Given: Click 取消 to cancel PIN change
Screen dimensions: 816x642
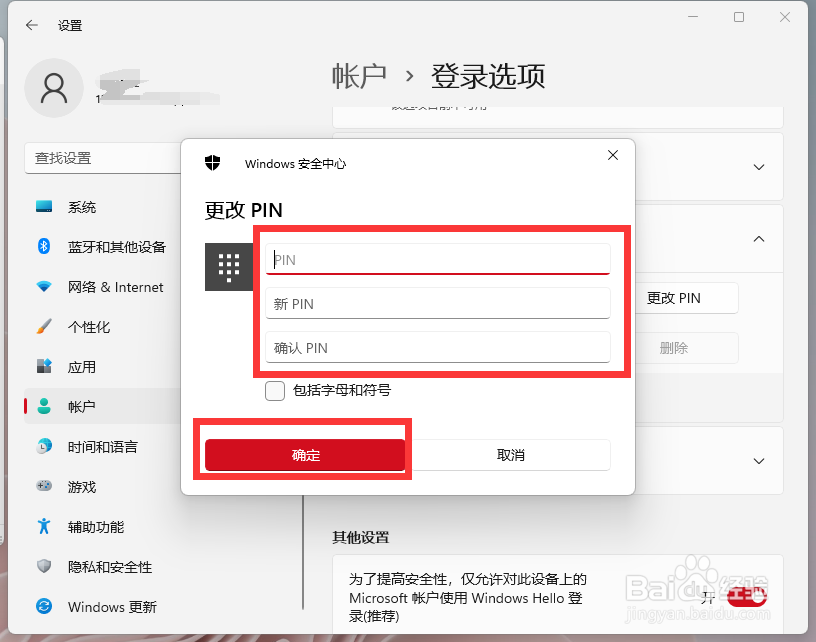Looking at the screenshot, I should coord(511,455).
